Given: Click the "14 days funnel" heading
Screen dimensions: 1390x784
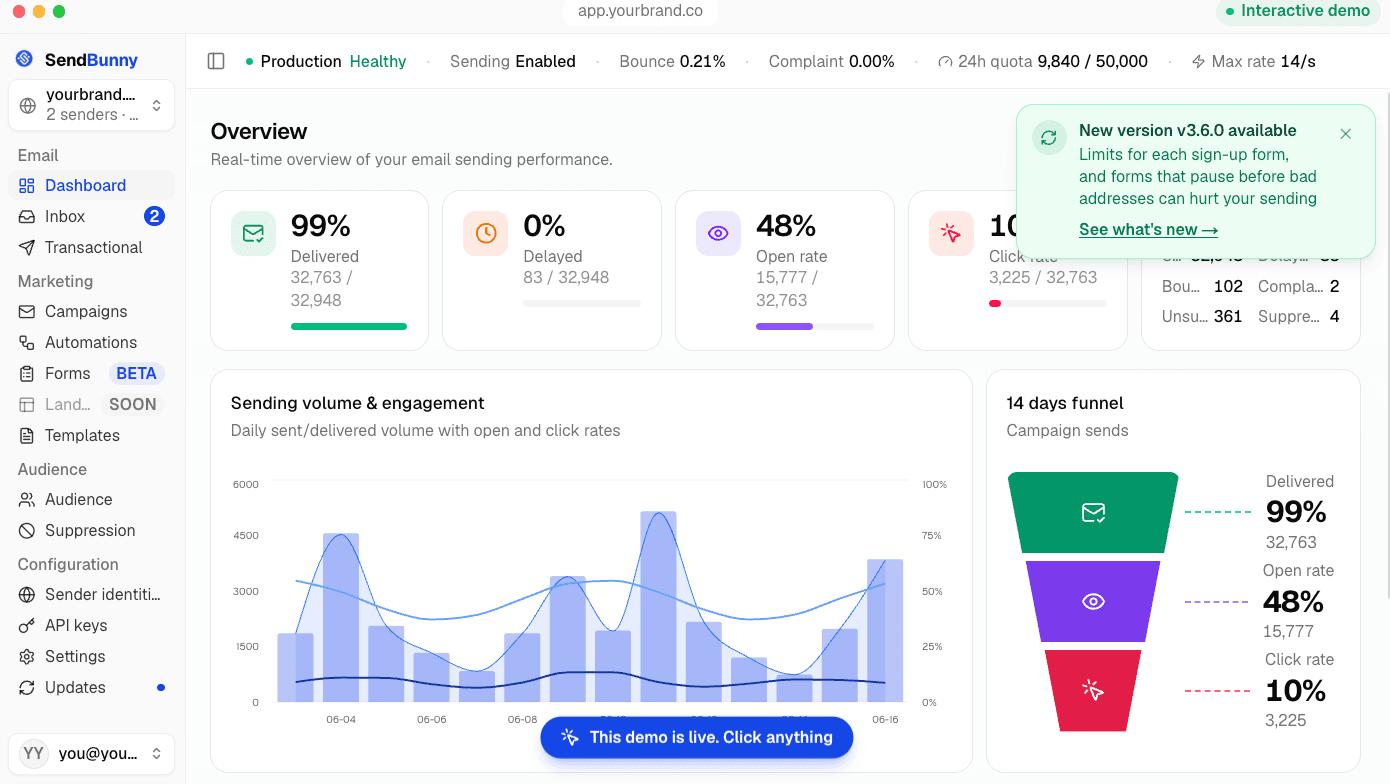Looking at the screenshot, I should [1065, 403].
